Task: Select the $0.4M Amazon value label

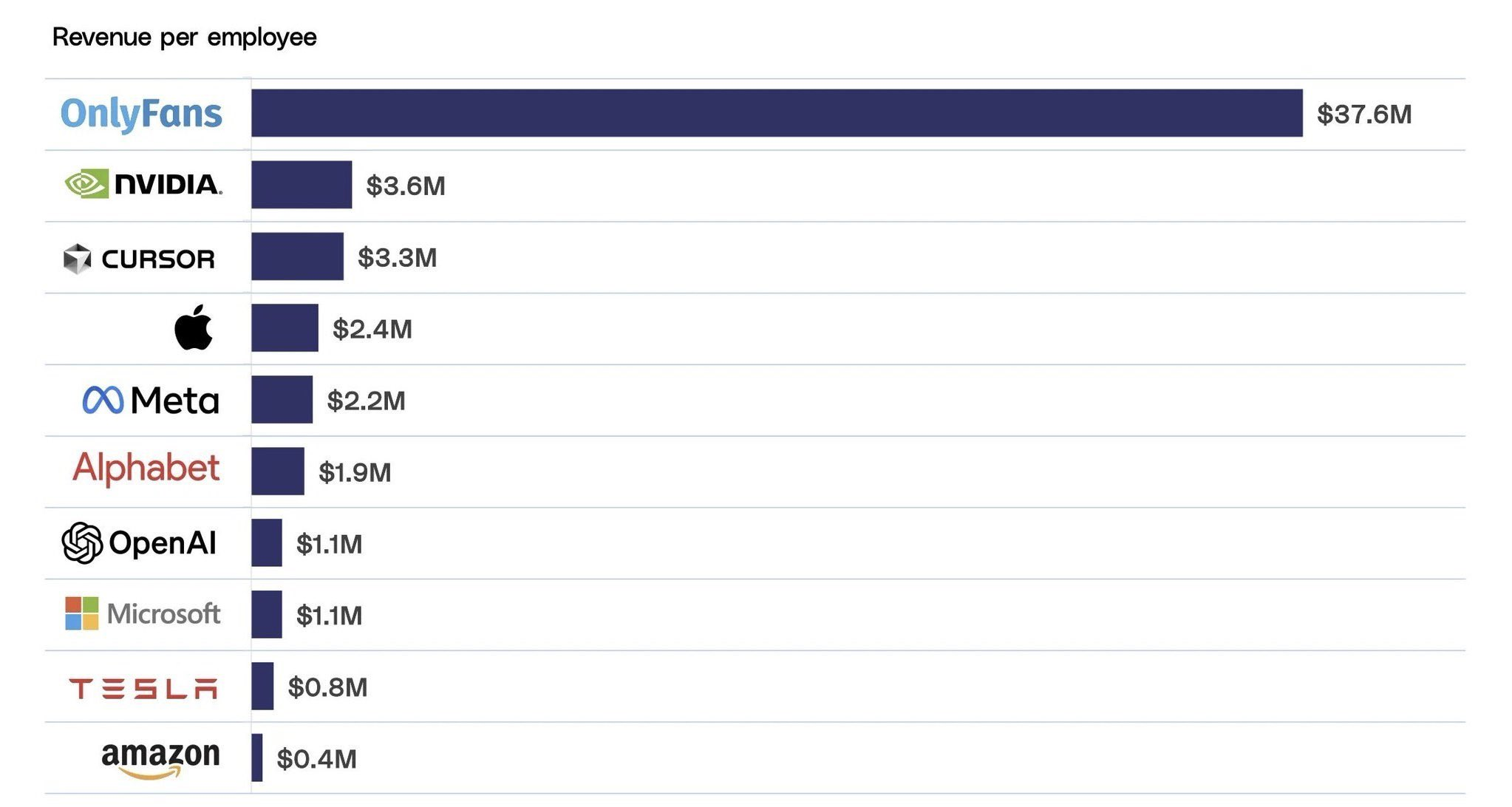Action: tap(316, 759)
